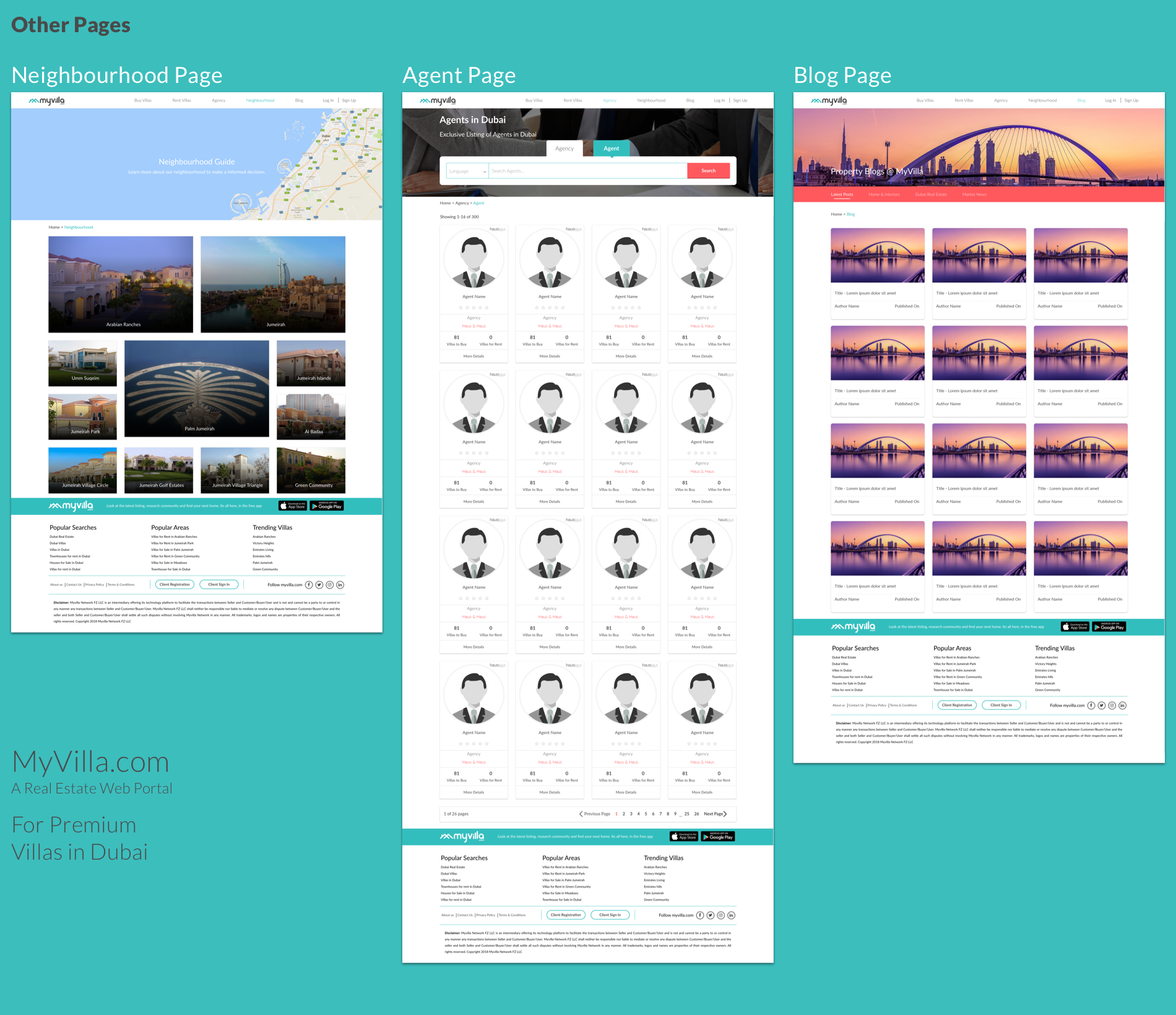
Task: Click the Search Agents input field
Action: 587,171
